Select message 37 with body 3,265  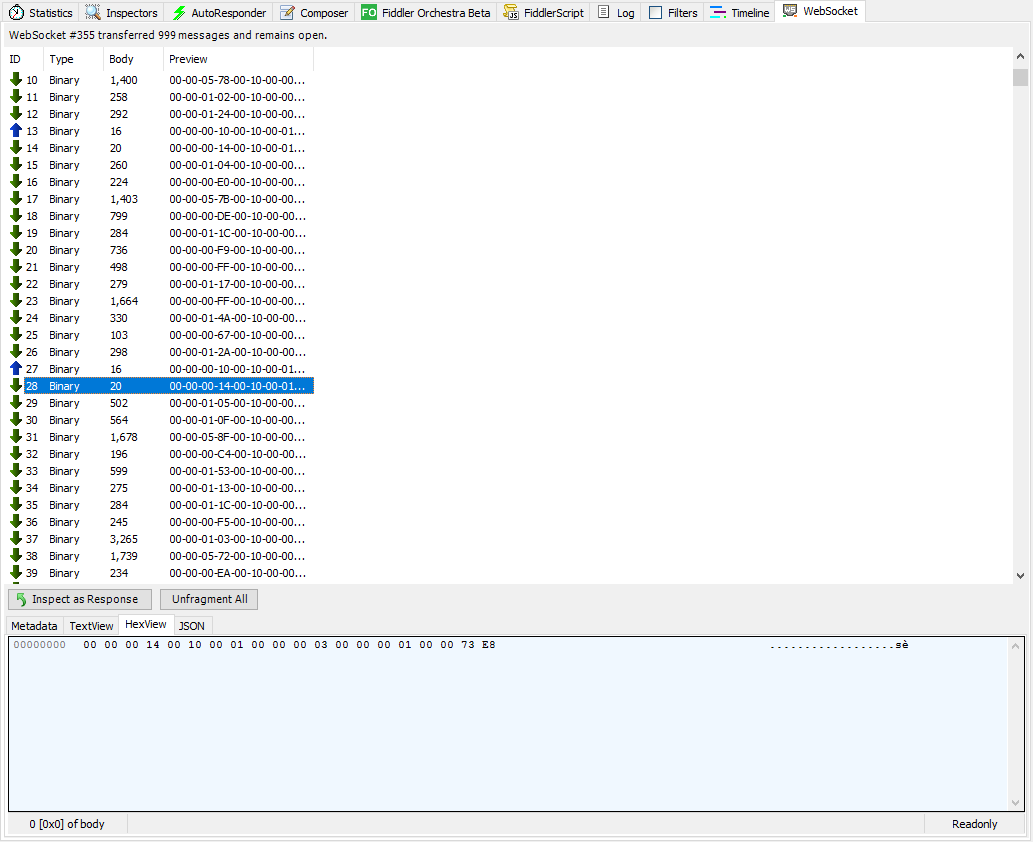point(124,539)
